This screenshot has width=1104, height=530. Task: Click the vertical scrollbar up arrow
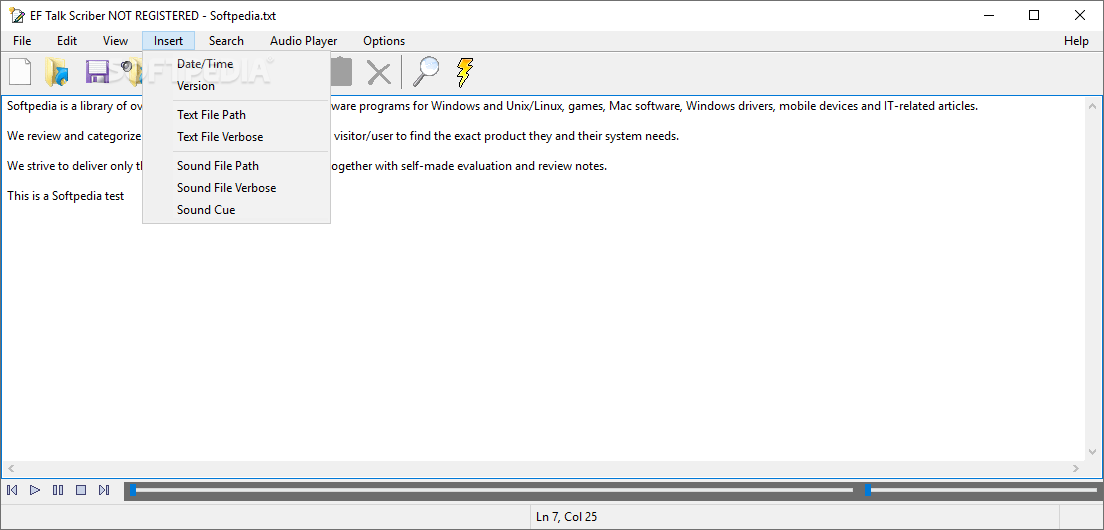tap(1093, 106)
